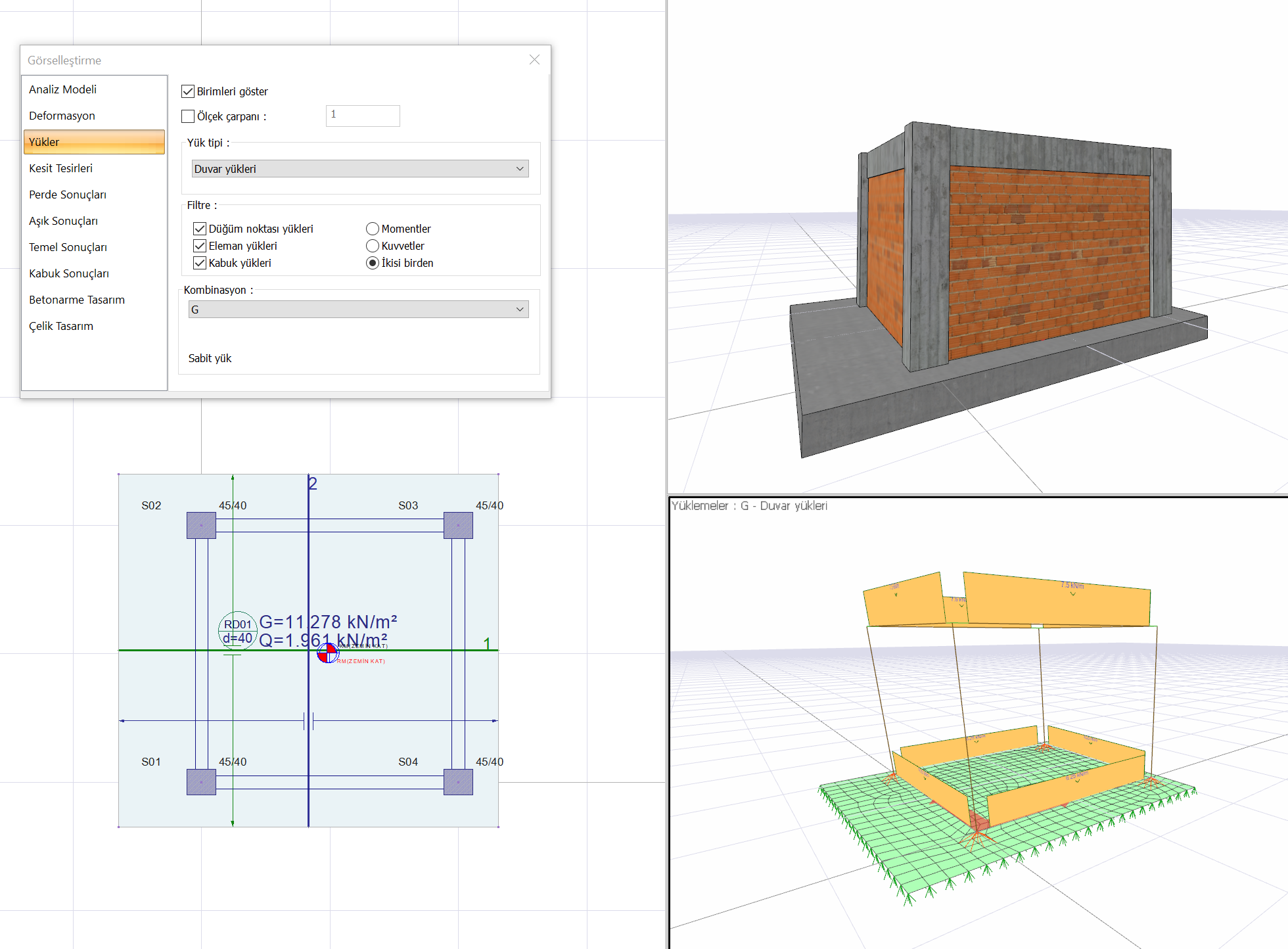Open the Deformasyon section
The width and height of the screenshot is (1288, 949).
pos(94,116)
